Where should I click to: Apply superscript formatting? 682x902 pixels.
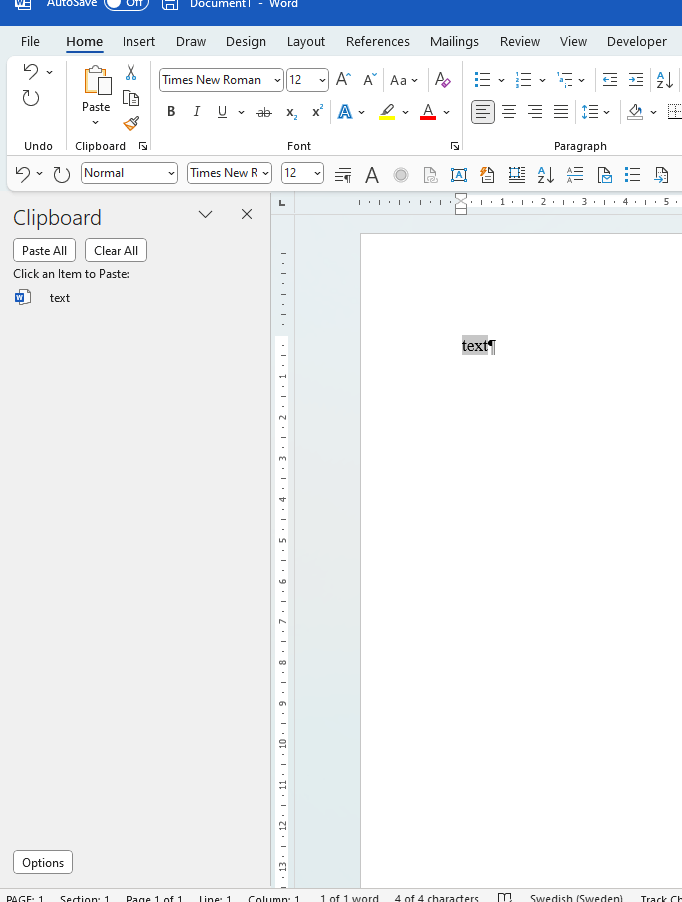click(317, 111)
